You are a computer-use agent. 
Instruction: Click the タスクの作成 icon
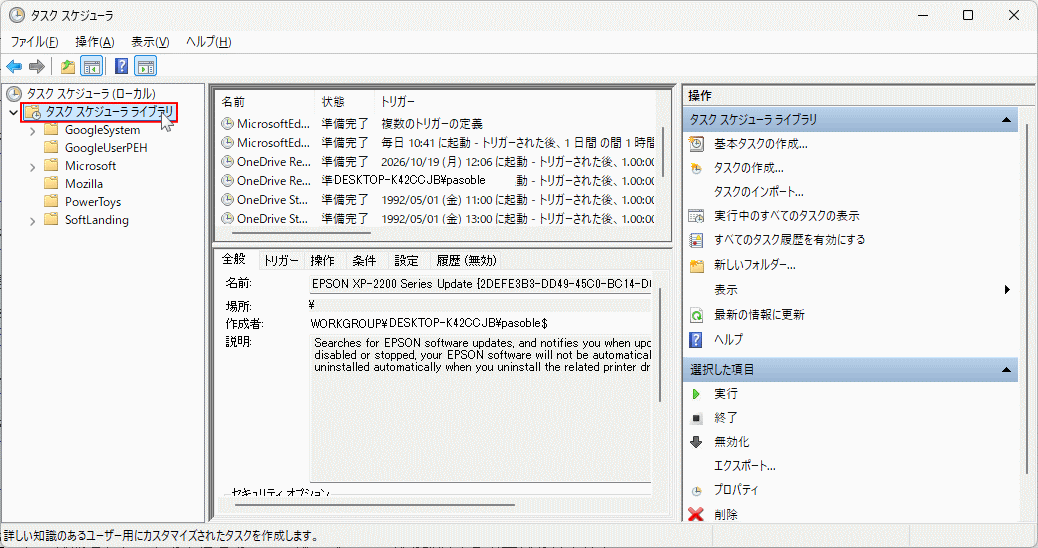click(x=696, y=168)
